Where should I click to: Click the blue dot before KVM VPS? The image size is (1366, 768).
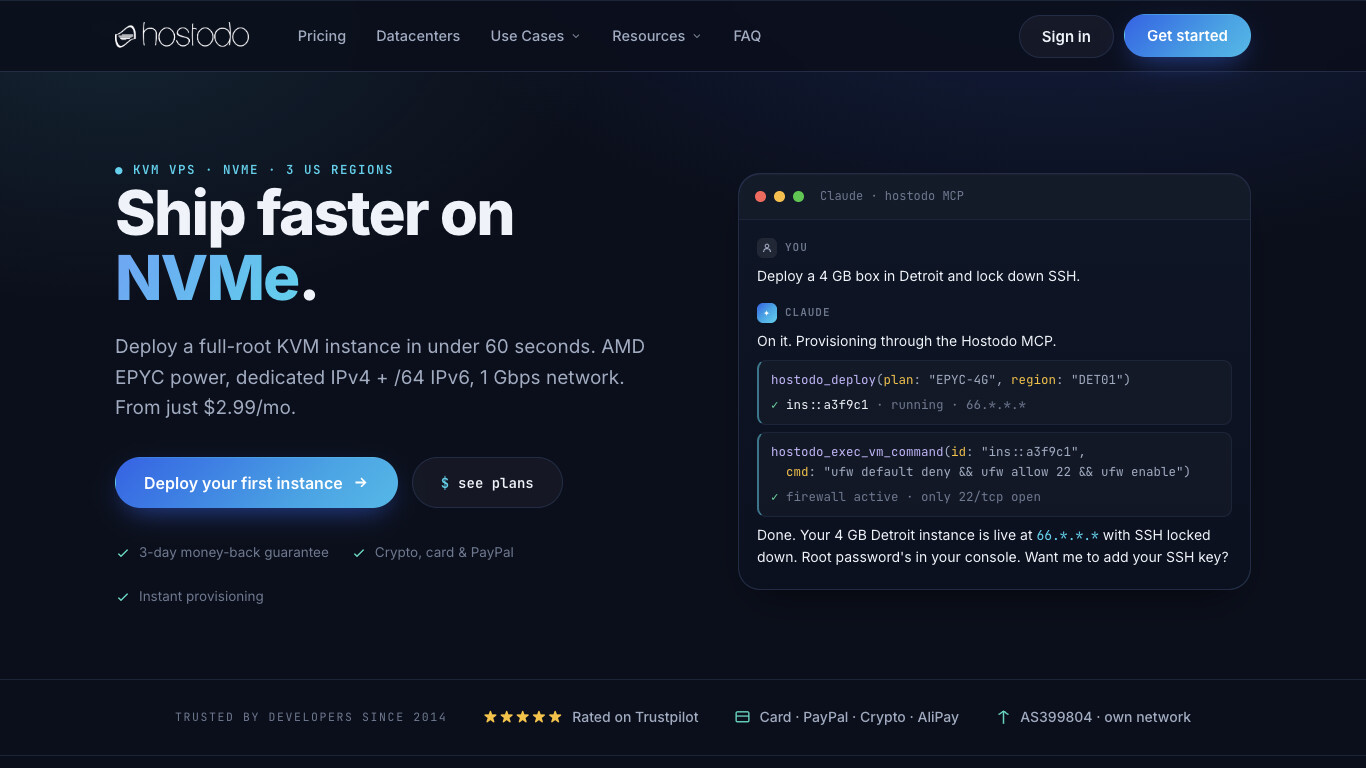pyautogui.click(x=119, y=170)
